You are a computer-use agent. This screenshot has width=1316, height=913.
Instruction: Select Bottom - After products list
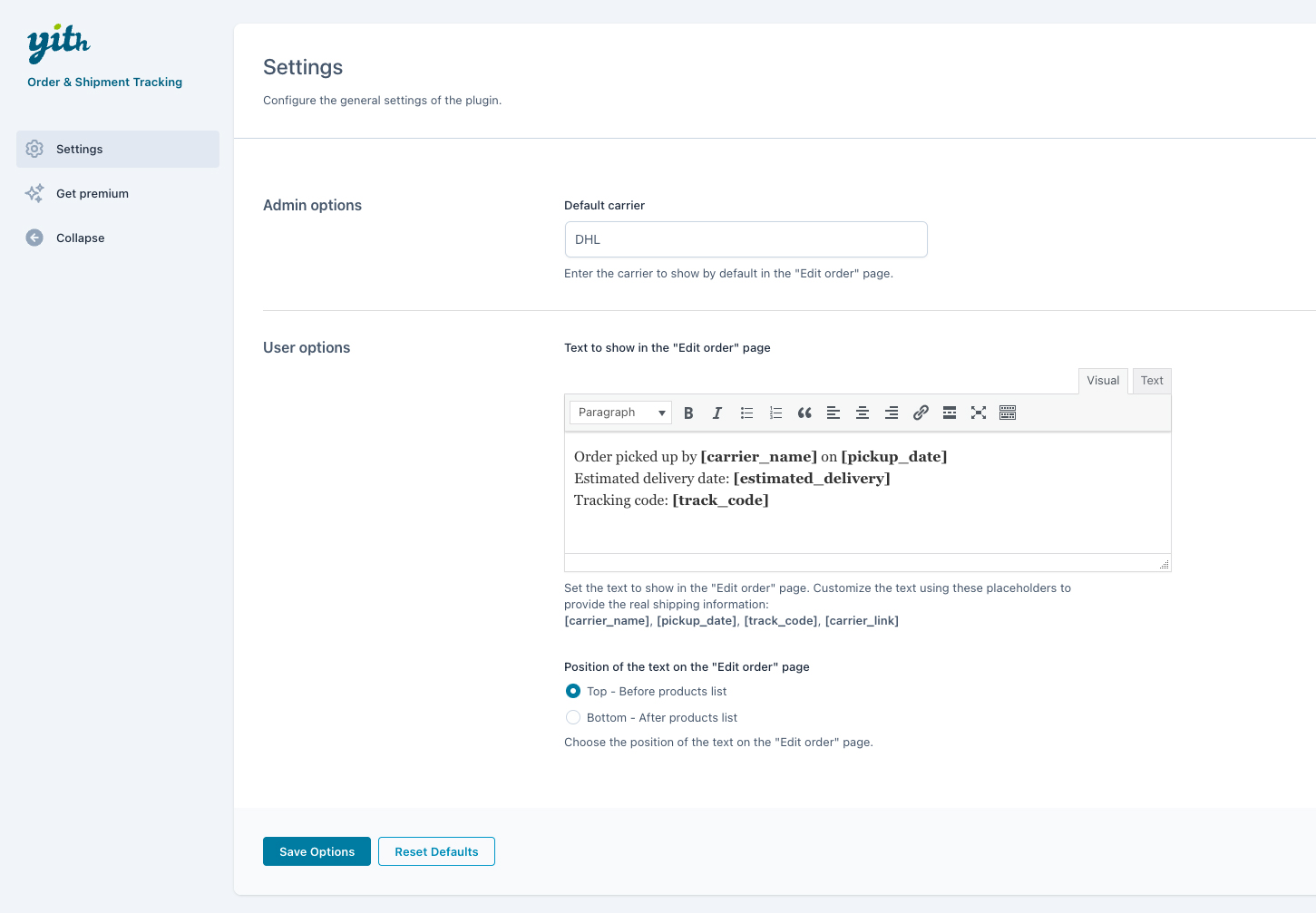point(573,717)
